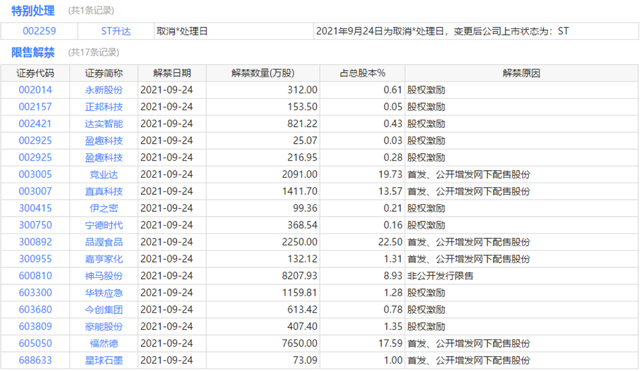Select the 取消*处理日 cell
Screen dimensions: 640x371
coord(233,31)
